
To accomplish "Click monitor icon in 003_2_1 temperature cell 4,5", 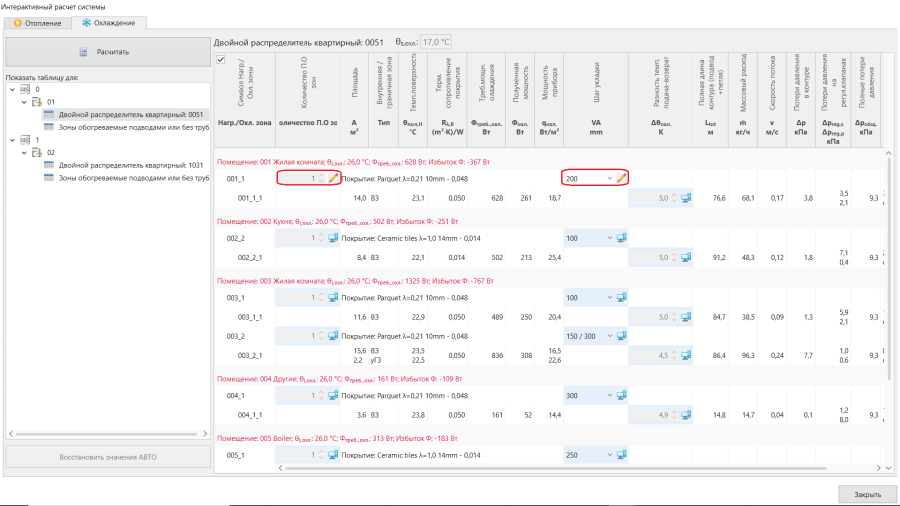I will (x=686, y=355).
